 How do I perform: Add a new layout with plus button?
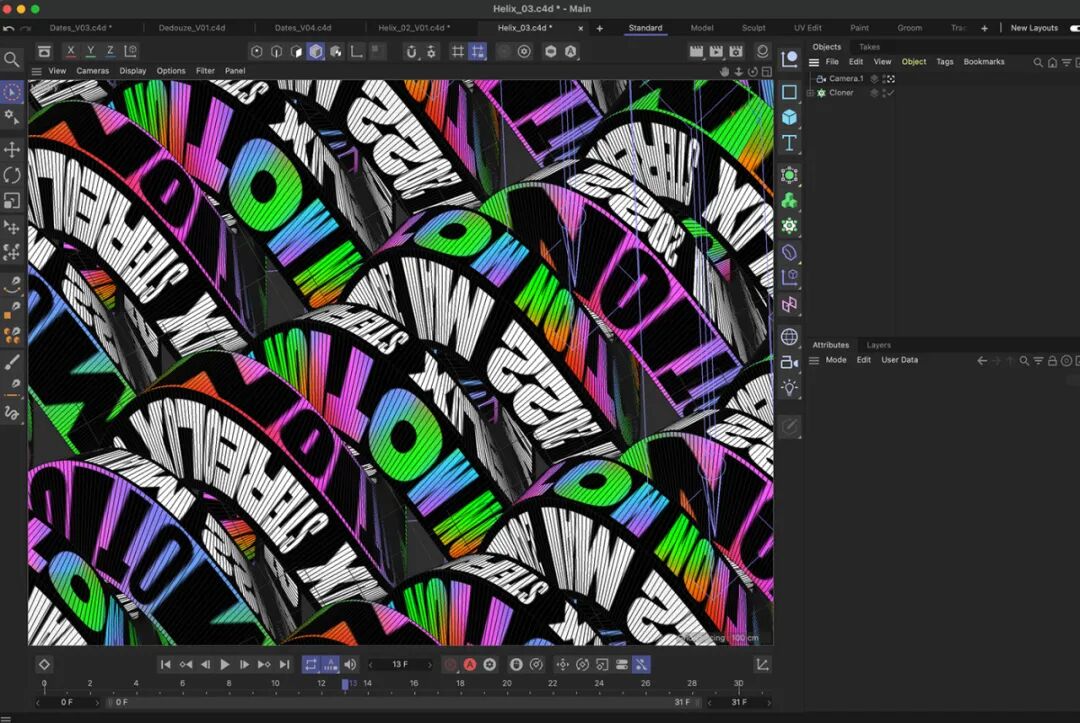coord(984,28)
